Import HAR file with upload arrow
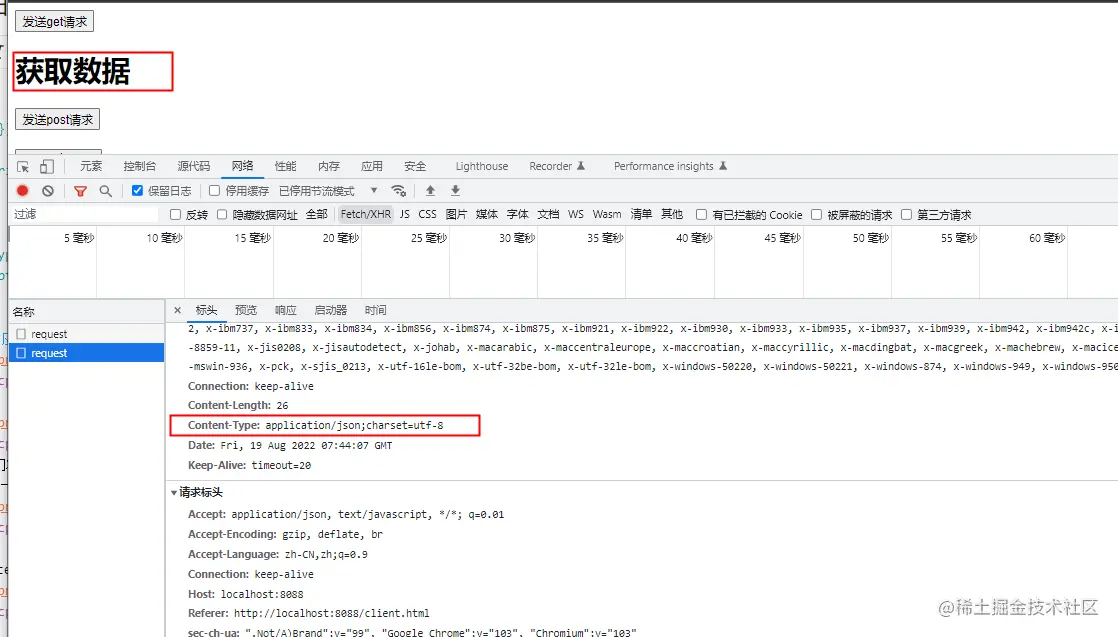The height and width of the screenshot is (637, 1118). point(430,190)
